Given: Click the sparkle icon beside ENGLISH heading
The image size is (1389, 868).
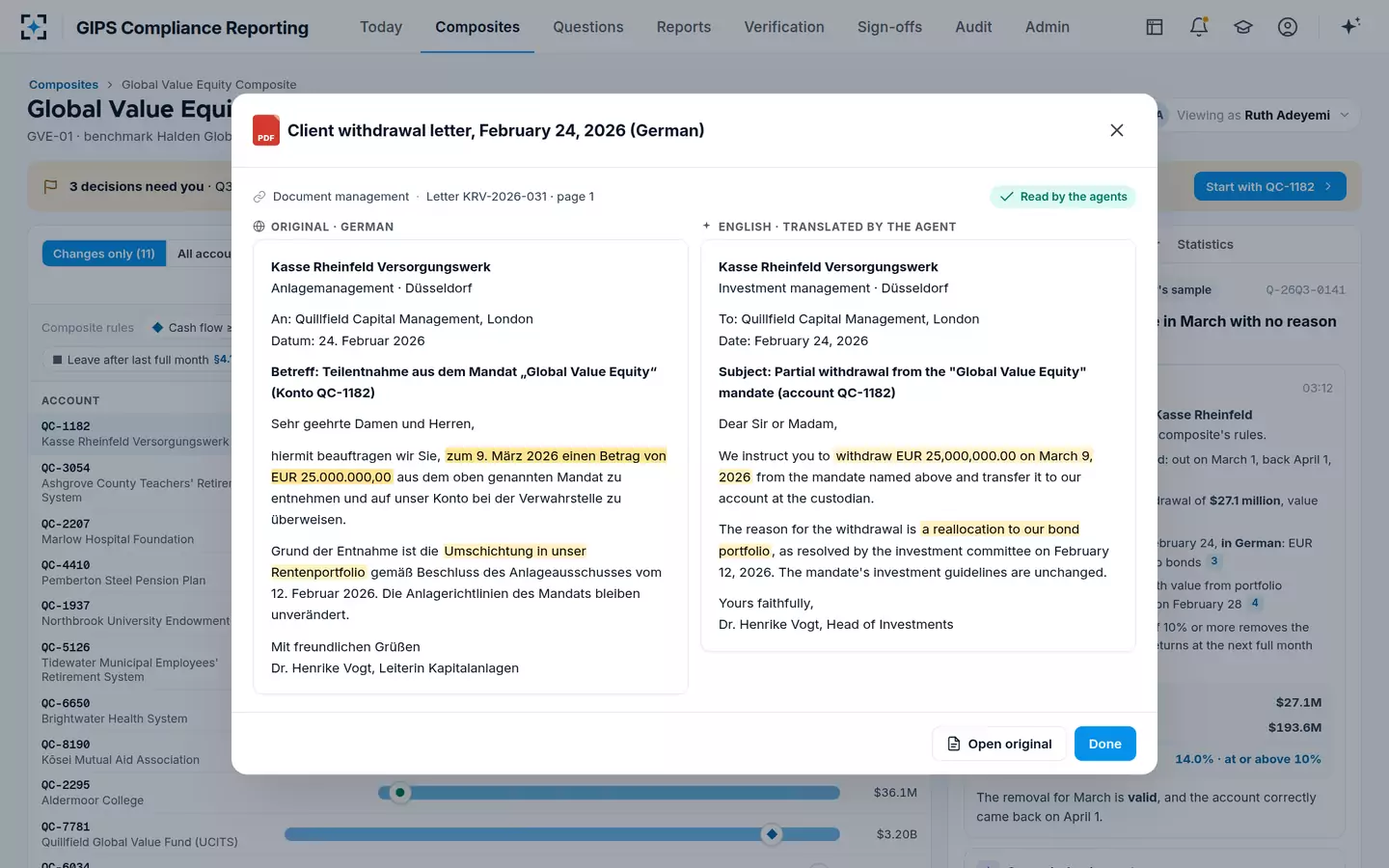Looking at the screenshot, I should click(x=706, y=226).
